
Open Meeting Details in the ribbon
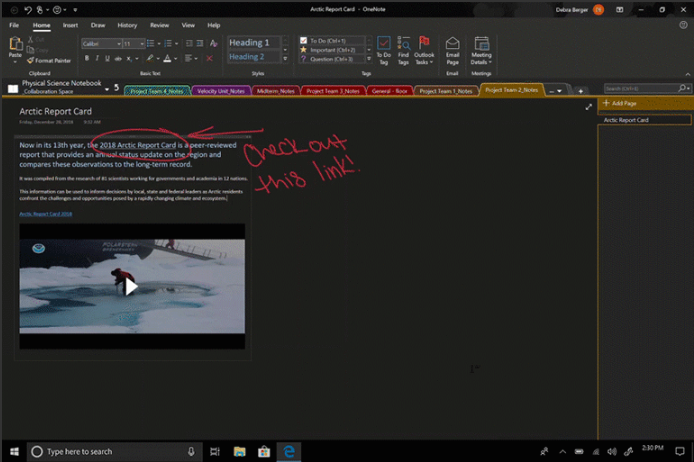(481, 50)
